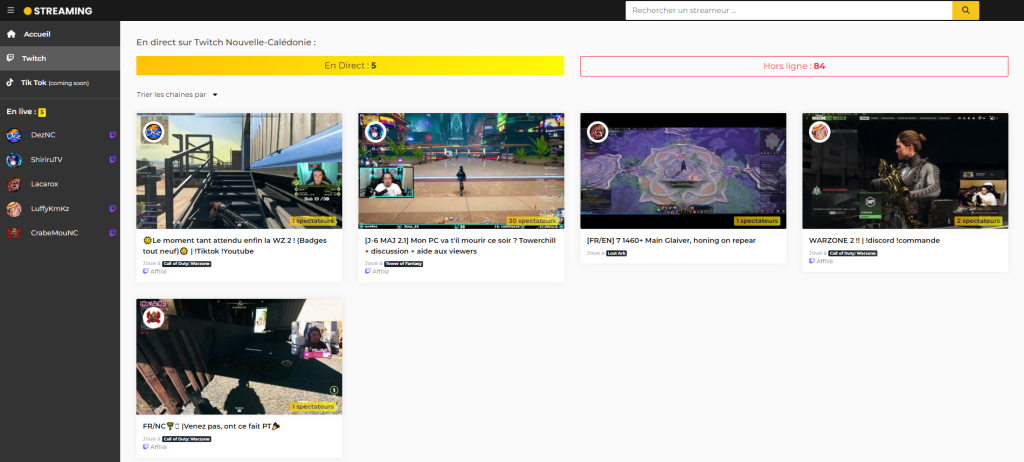This screenshot has height=462, width=1024.
Task: Click the Lost Ark game tag
Action: [616, 253]
